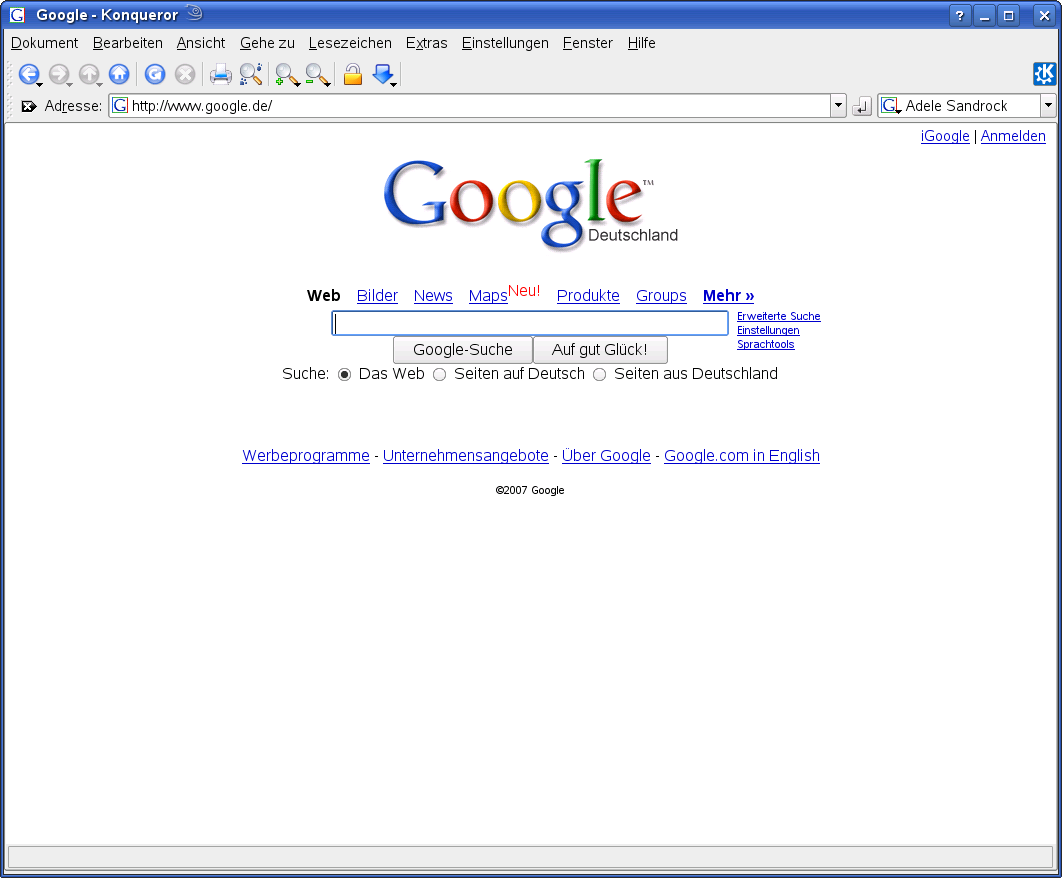This screenshot has height=878, width=1062.
Task: Open the zoom-in font dropdown arrow
Action: pyautogui.click(x=297, y=84)
